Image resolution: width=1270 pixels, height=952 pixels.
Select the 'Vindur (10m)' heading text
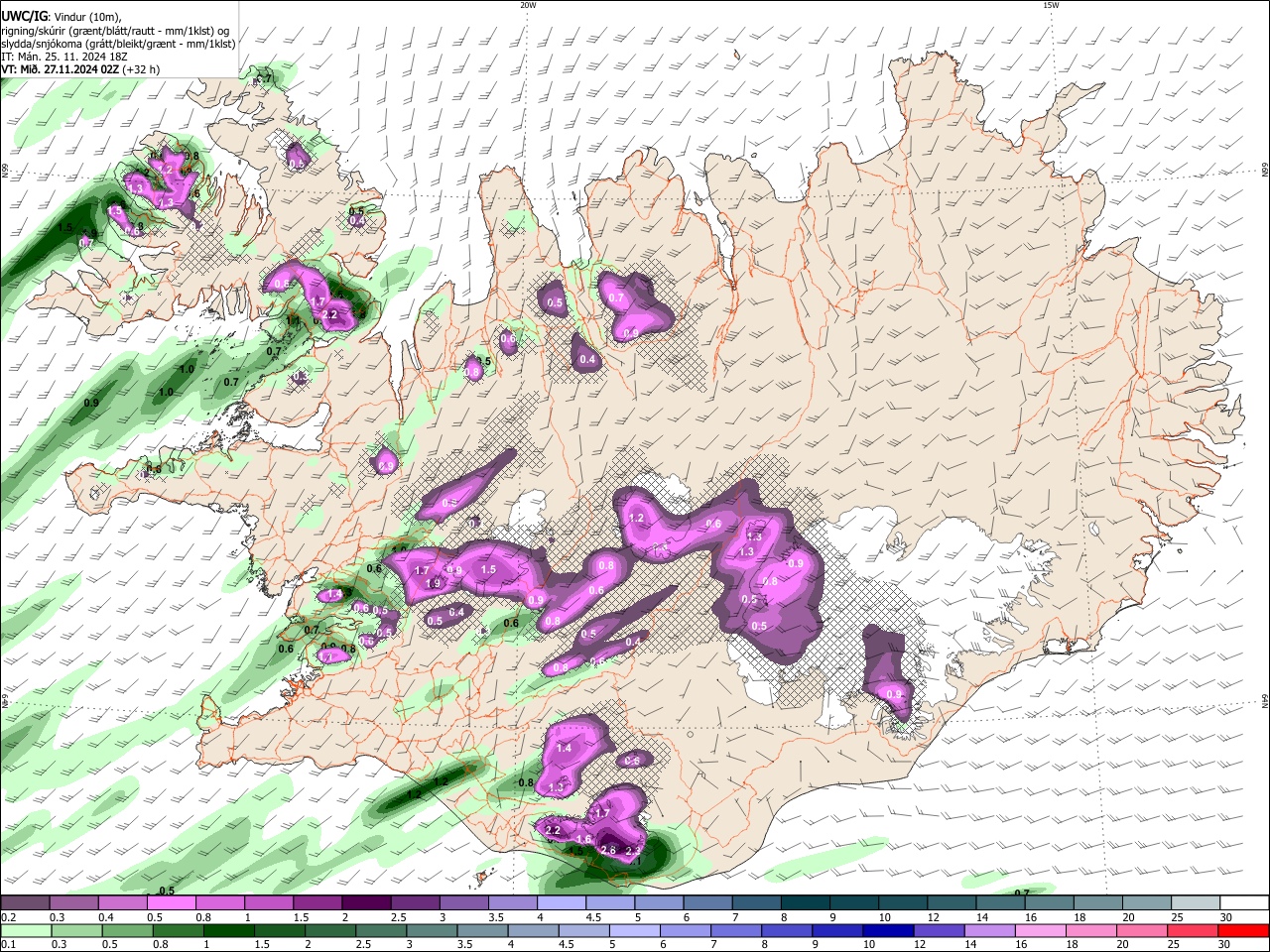[86, 17]
